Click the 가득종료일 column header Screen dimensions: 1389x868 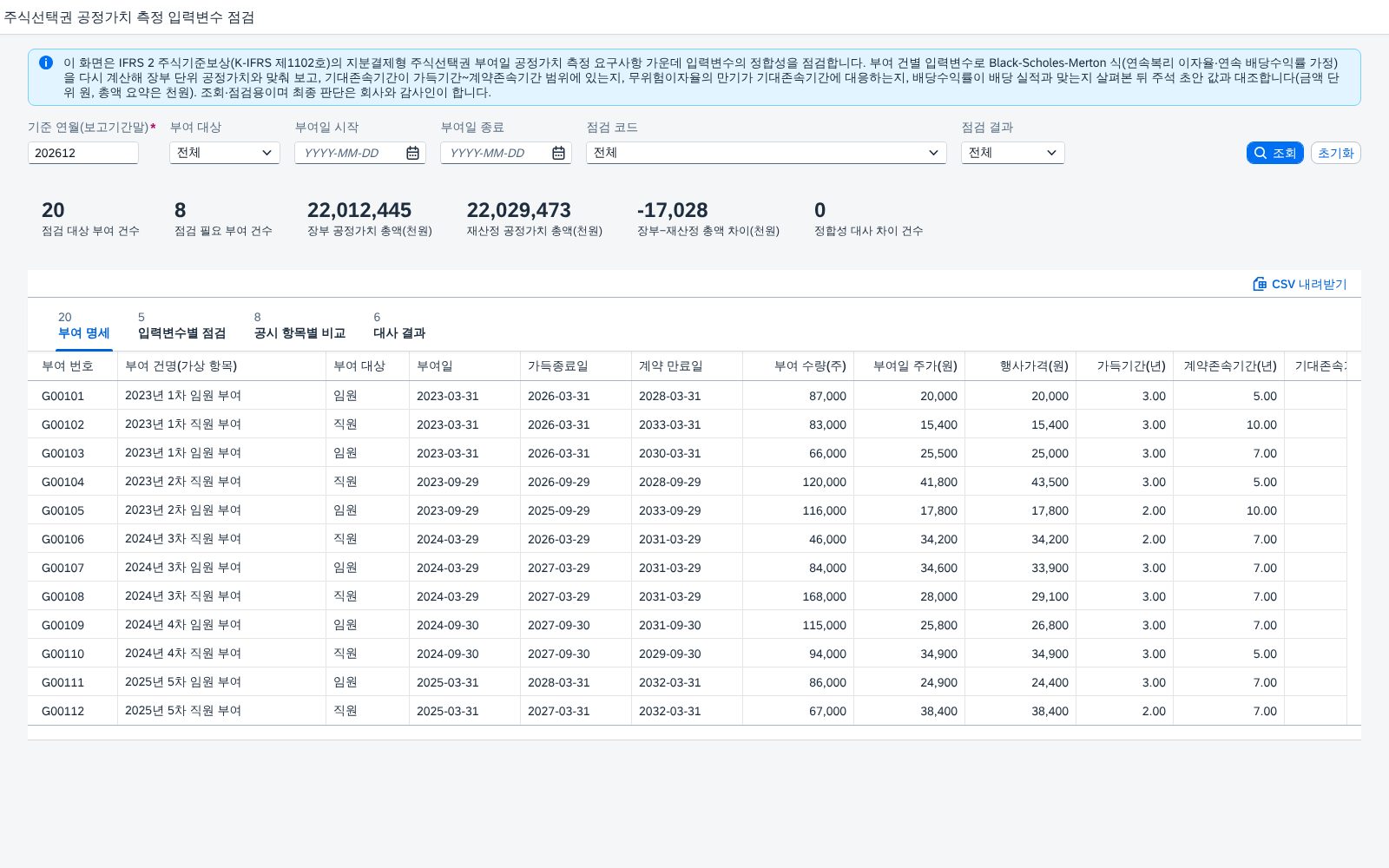pos(576,366)
